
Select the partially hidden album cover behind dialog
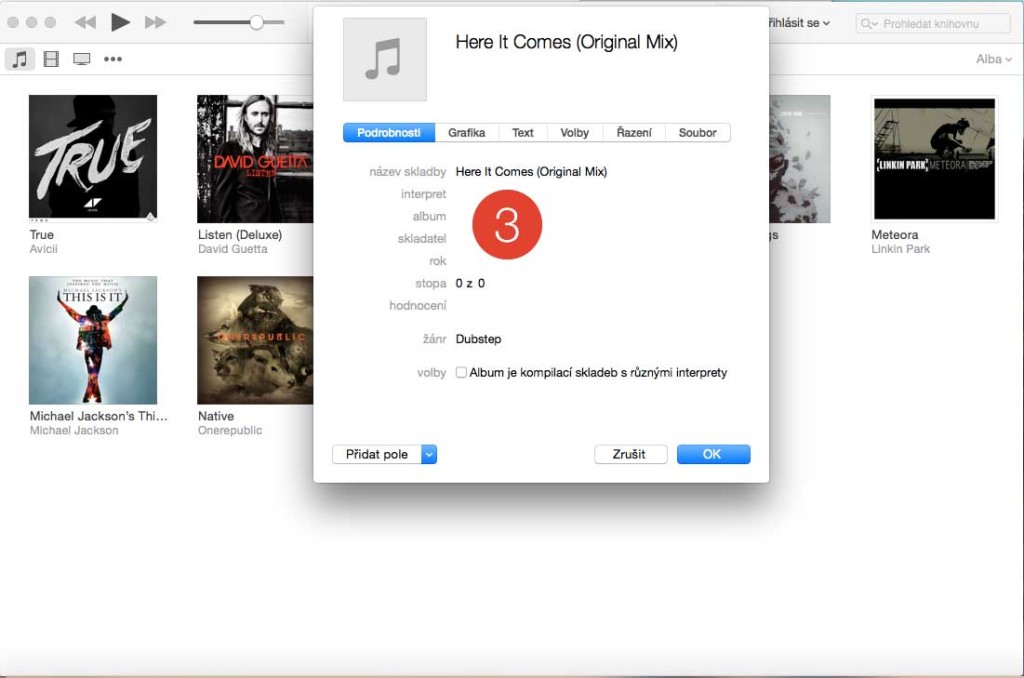[x=799, y=159]
